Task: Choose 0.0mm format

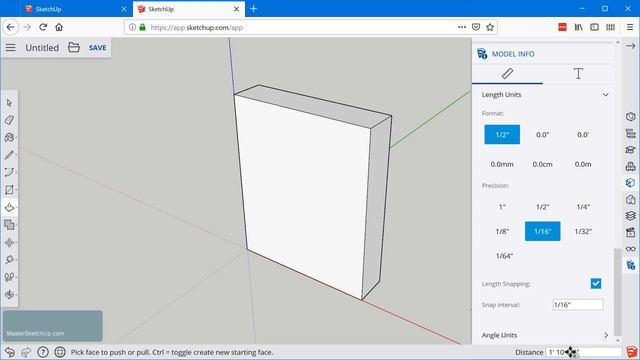Action: click(x=502, y=164)
